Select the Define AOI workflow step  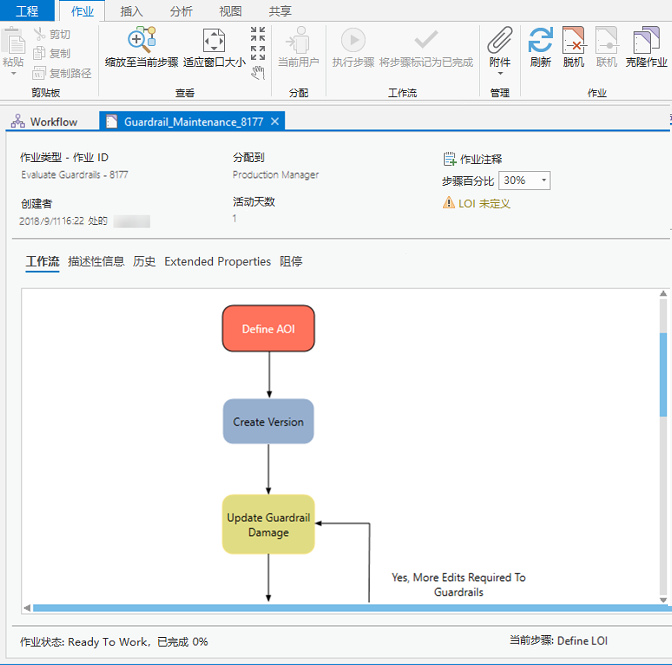pos(268,329)
